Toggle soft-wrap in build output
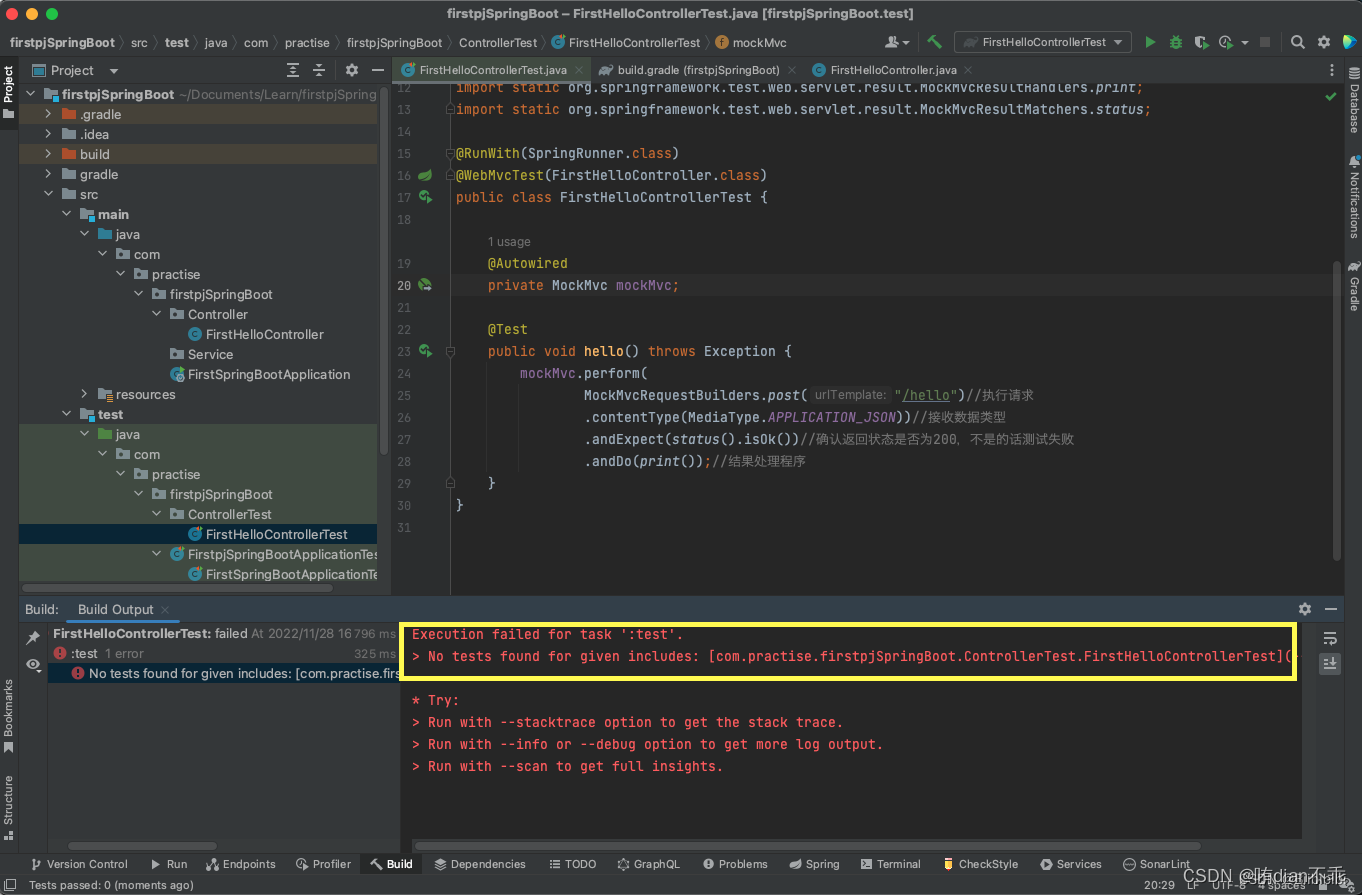 coord(1330,638)
